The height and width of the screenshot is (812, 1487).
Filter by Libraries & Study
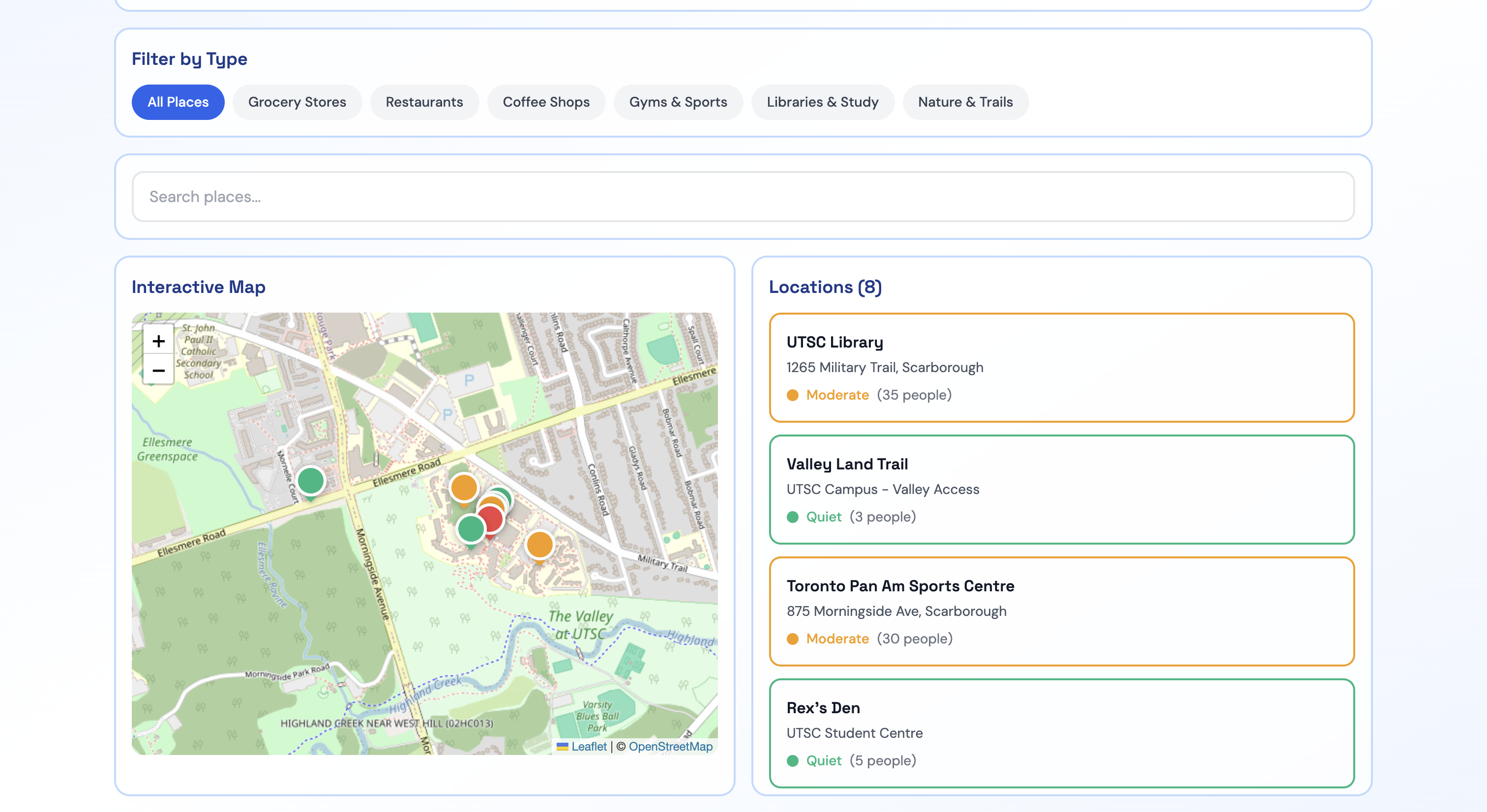(822, 102)
